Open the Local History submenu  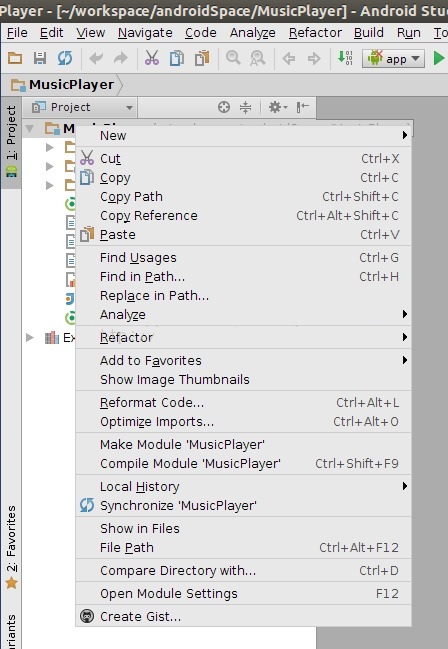coord(243,486)
